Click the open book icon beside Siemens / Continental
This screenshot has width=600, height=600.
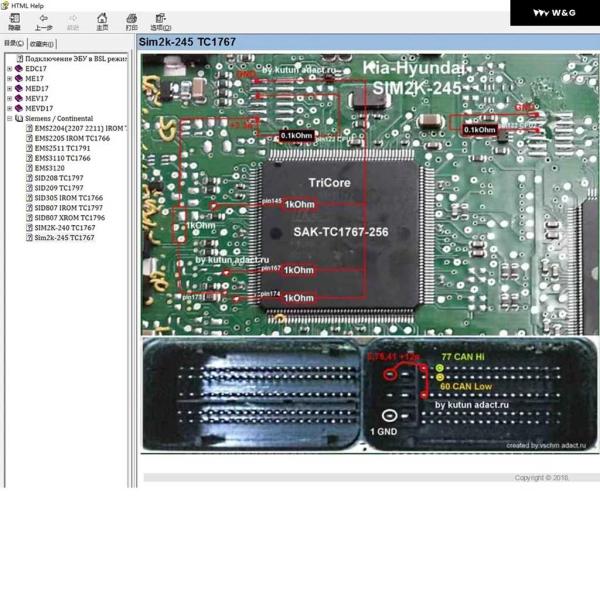(x=19, y=118)
